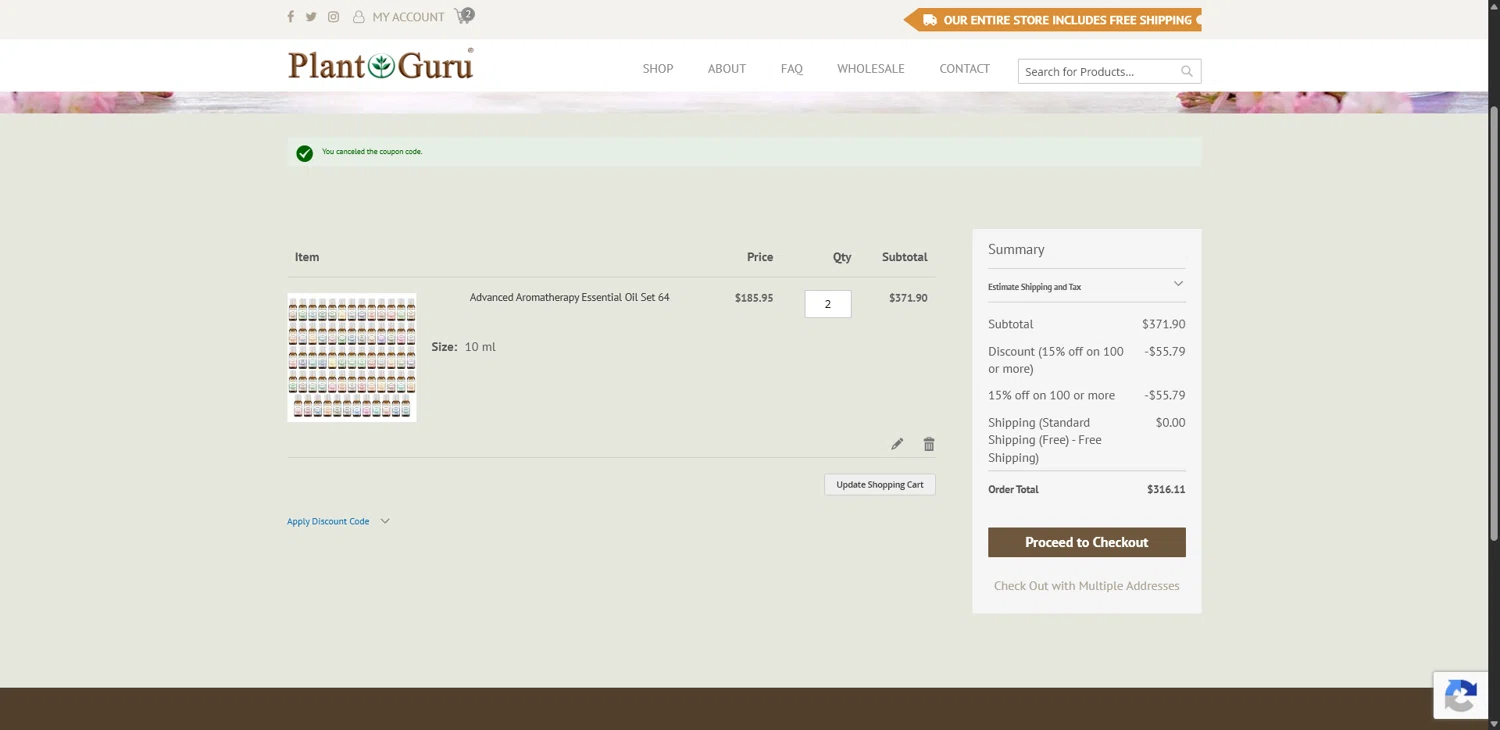Open the Instagram social icon
This screenshot has width=1500, height=730.
334,17
